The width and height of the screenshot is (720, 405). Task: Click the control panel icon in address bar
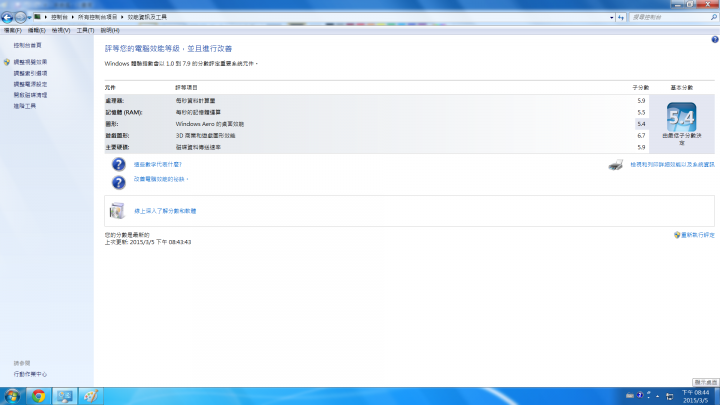(x=37, y=17)
